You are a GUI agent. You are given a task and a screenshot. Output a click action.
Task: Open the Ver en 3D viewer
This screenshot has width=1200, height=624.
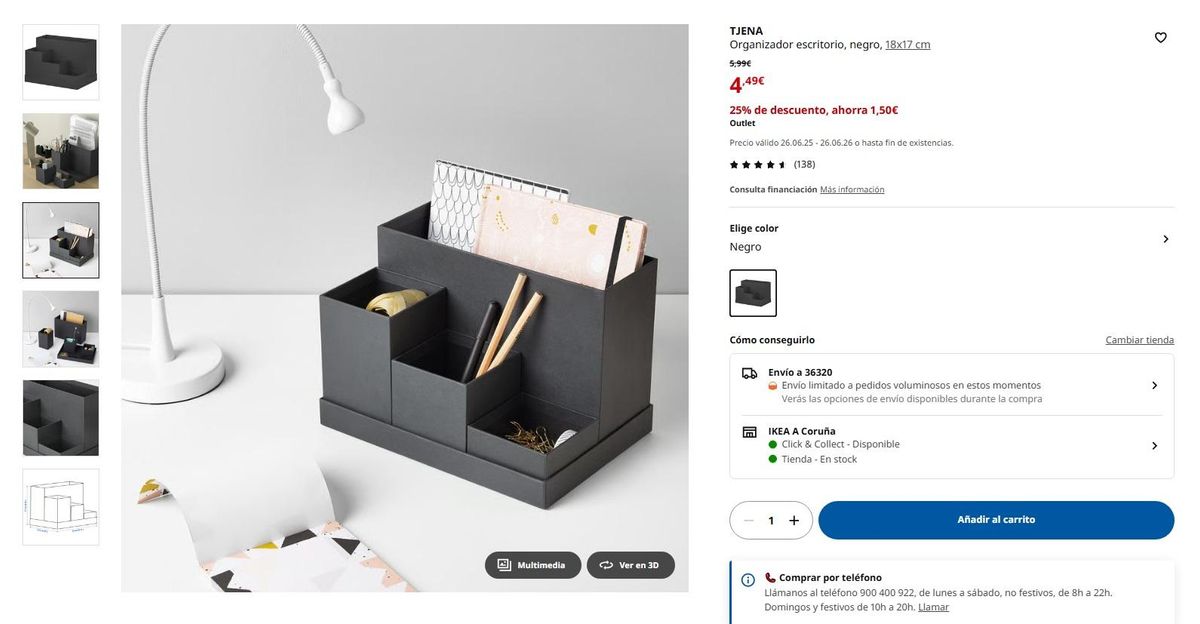click(x=630, y=565)
